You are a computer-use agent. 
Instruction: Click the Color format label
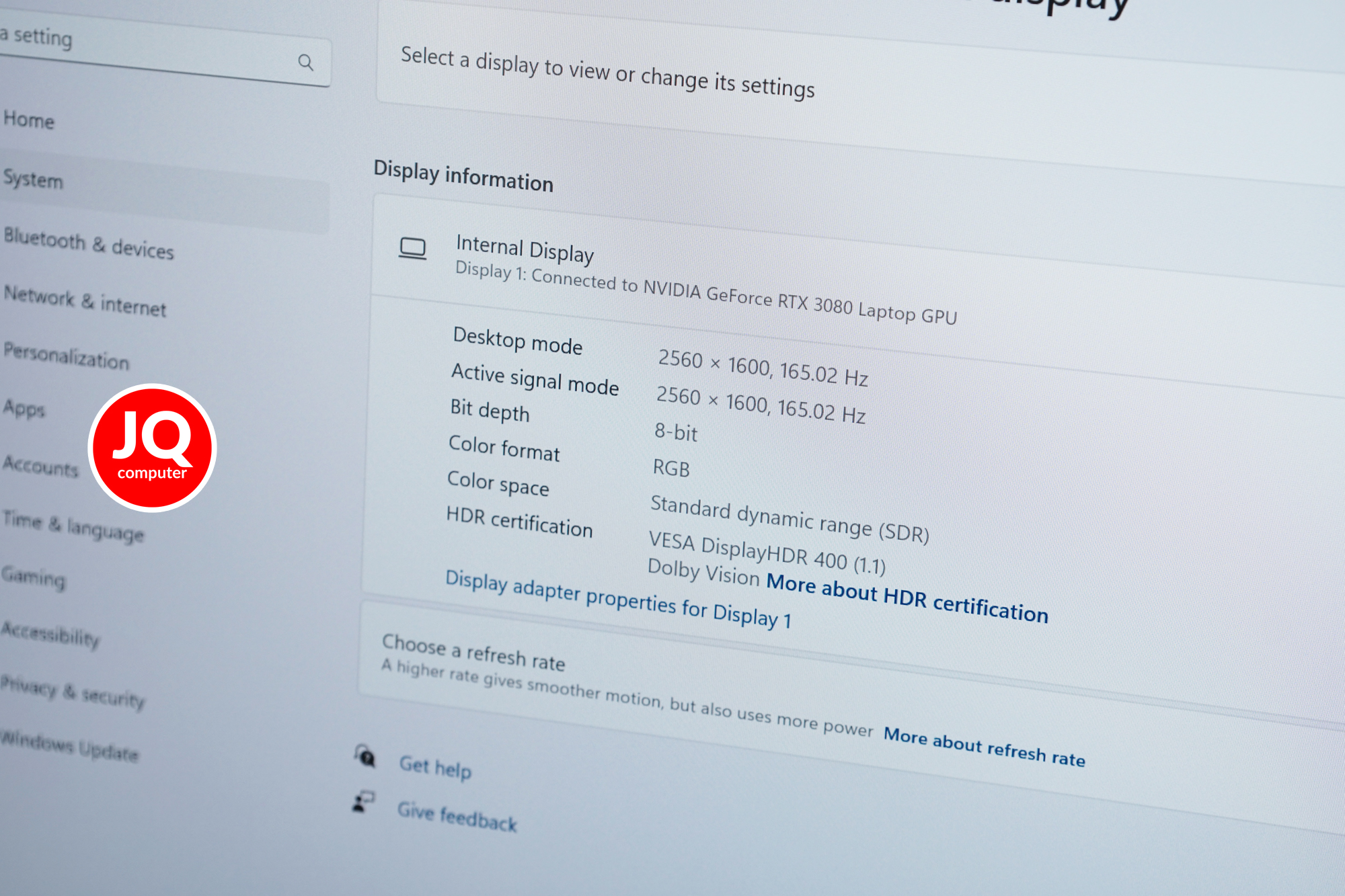(x=504, y=448)
